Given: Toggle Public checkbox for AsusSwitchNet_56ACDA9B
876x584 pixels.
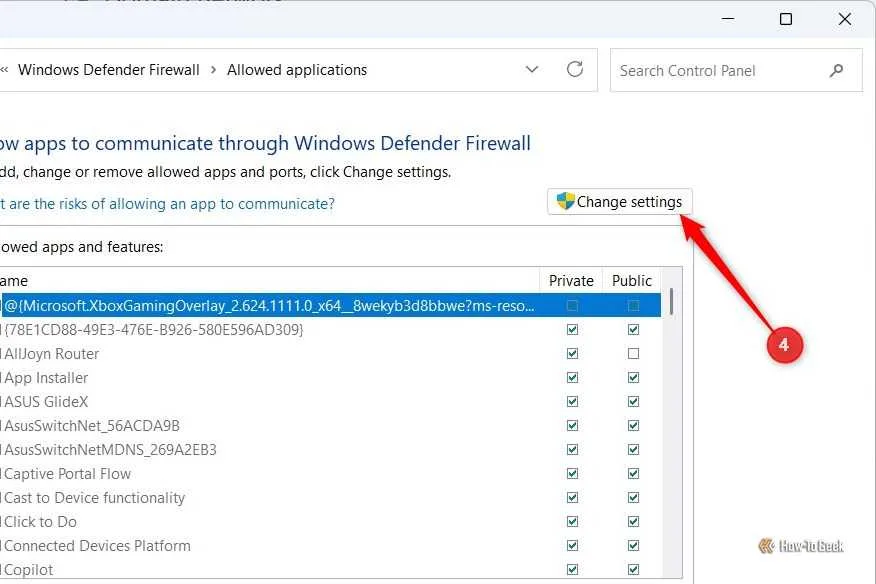Looking at the screenshot, I should pos(633,426).
